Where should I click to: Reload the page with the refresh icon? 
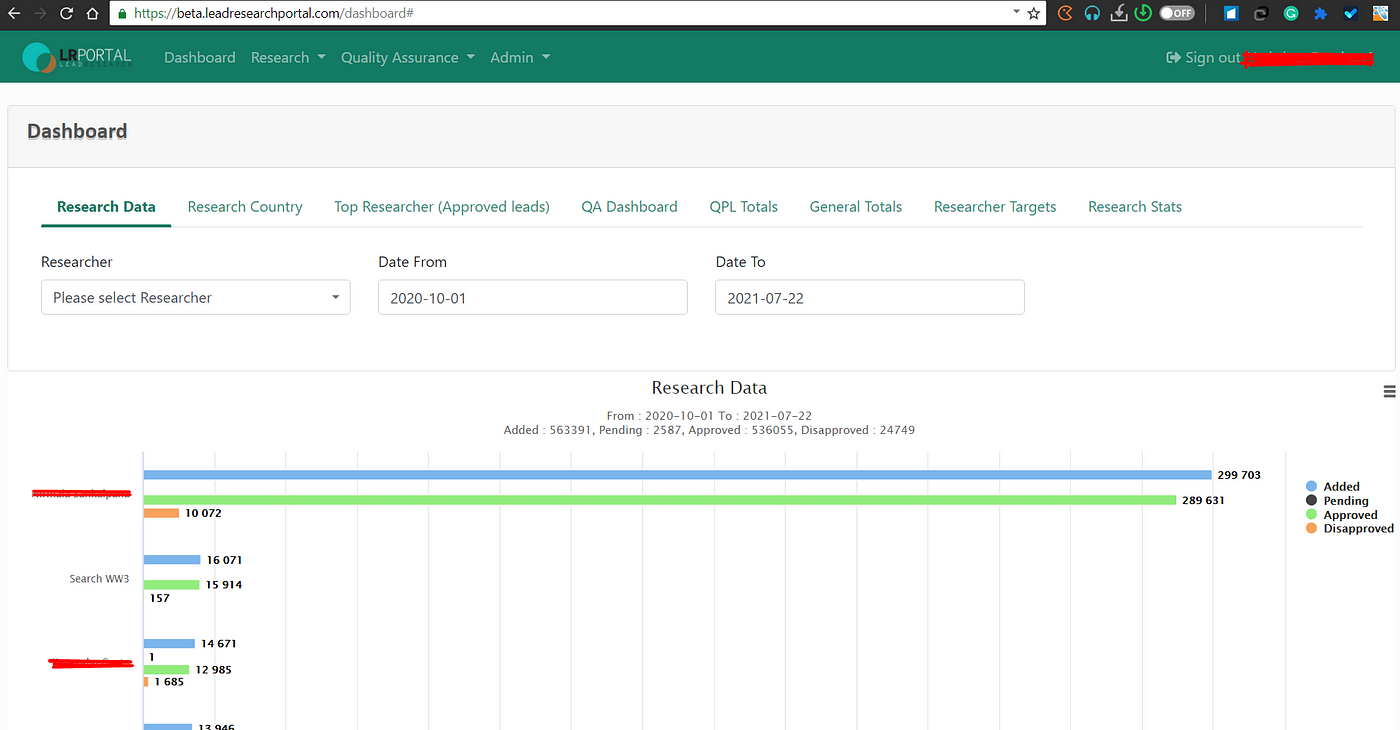(x=66, y=14)
